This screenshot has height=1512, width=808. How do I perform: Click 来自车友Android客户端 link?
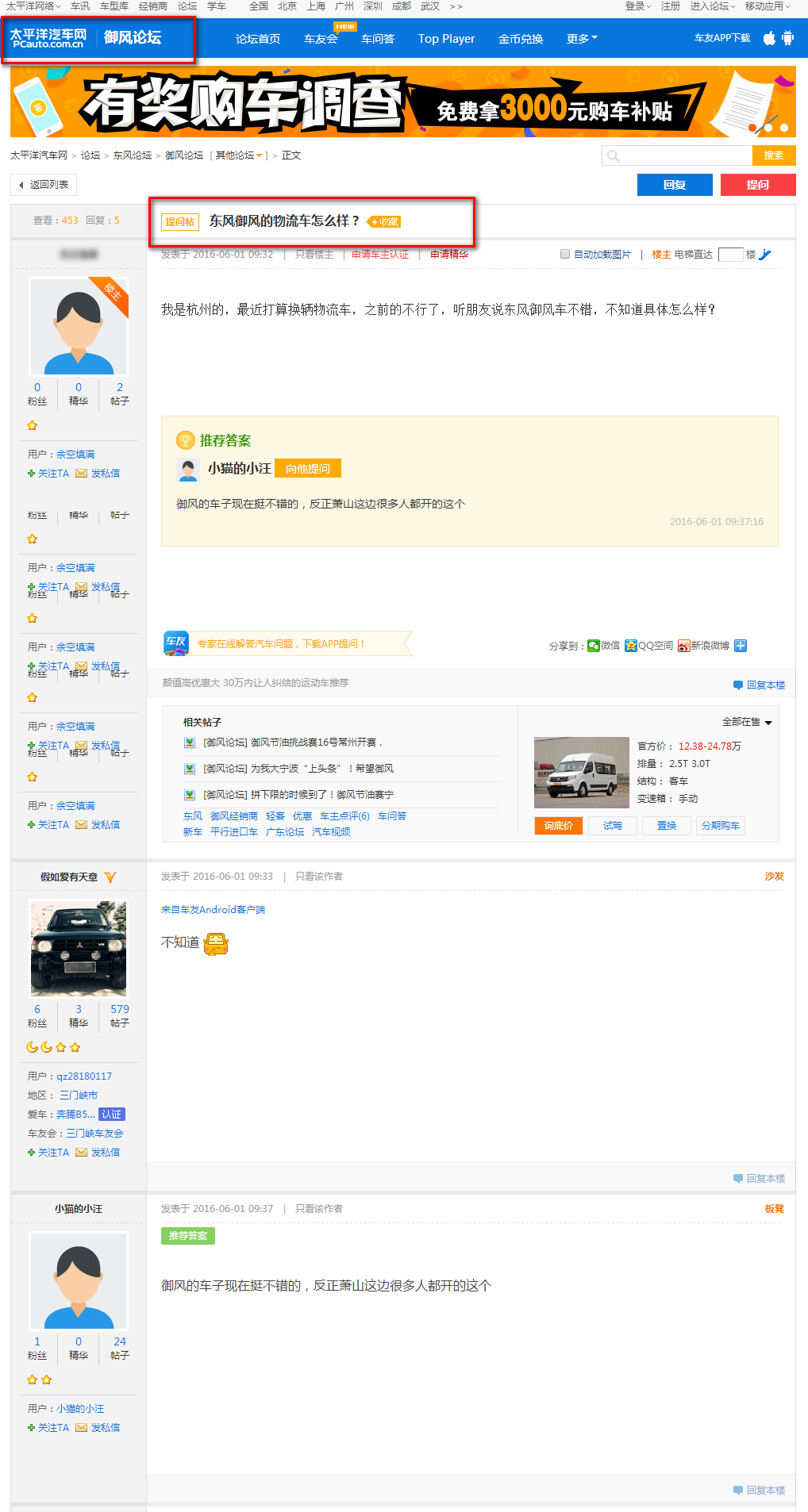[x=213, y=910]
